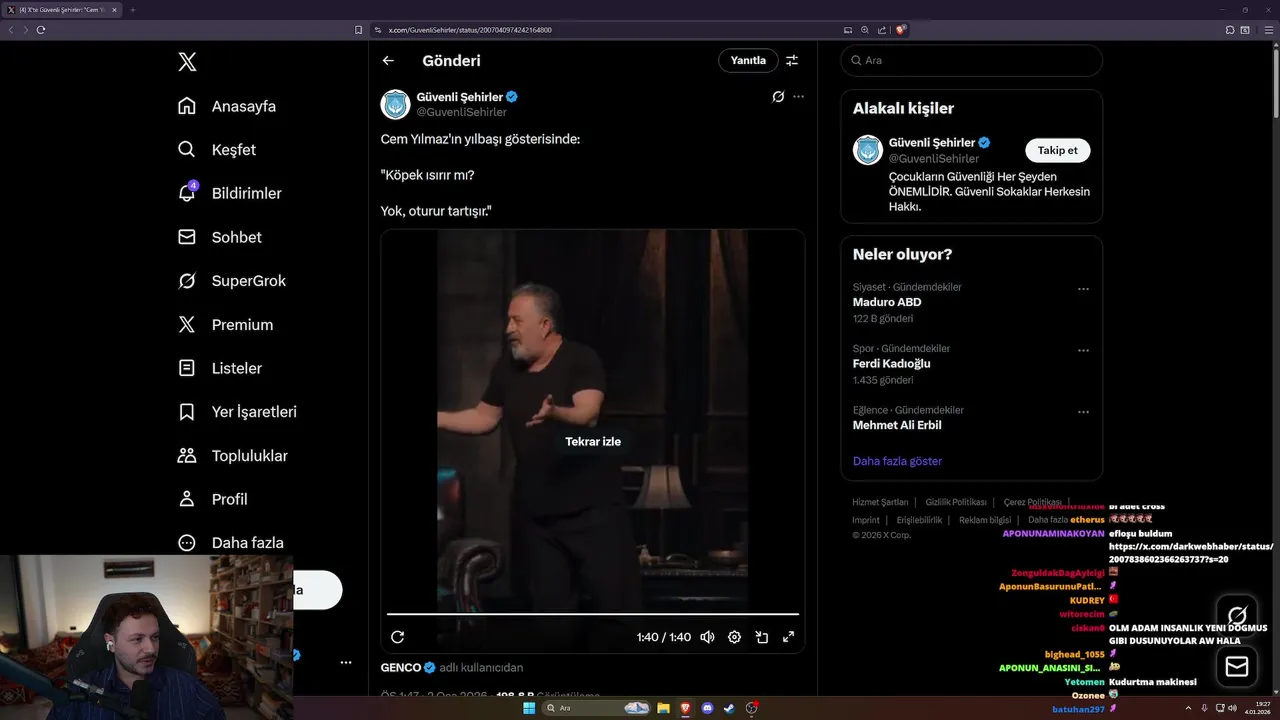Reload page in browser toolbar
The width and height of the screenshot is (1280, 720).
pos(41,30)
